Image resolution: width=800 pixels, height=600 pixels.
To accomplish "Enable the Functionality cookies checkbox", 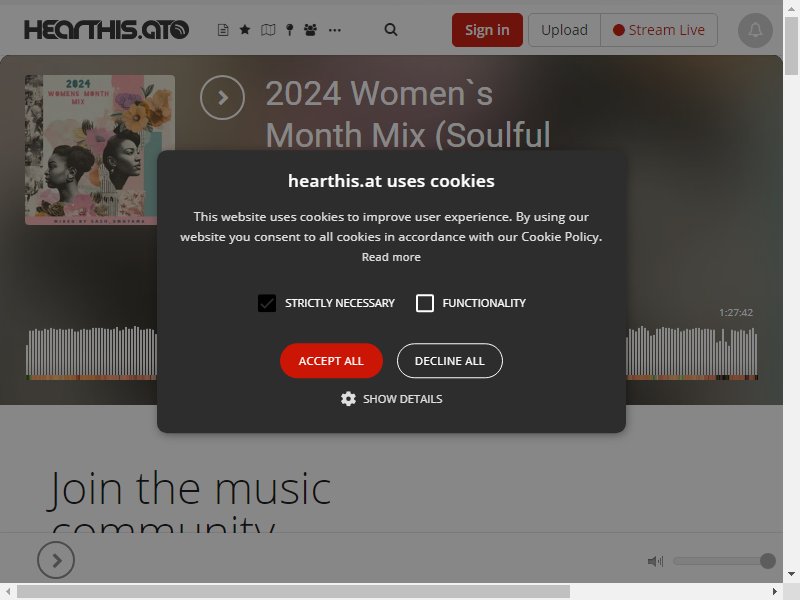I will click(425, 303).
